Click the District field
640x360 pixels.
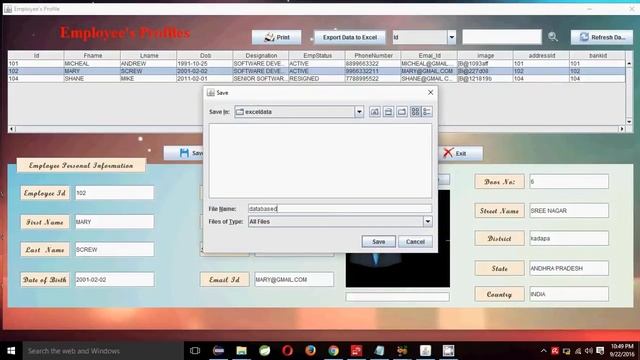[x=569, y=238]
